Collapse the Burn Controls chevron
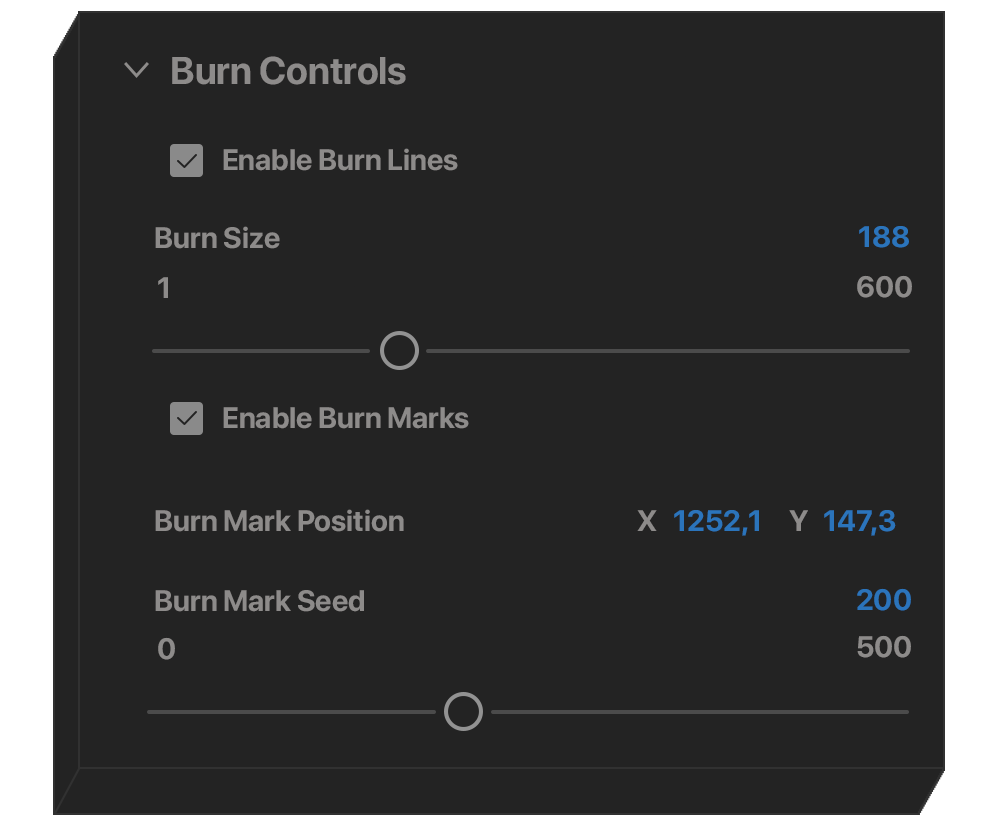Screen dimensions: 1000x831 coord(136,71)
